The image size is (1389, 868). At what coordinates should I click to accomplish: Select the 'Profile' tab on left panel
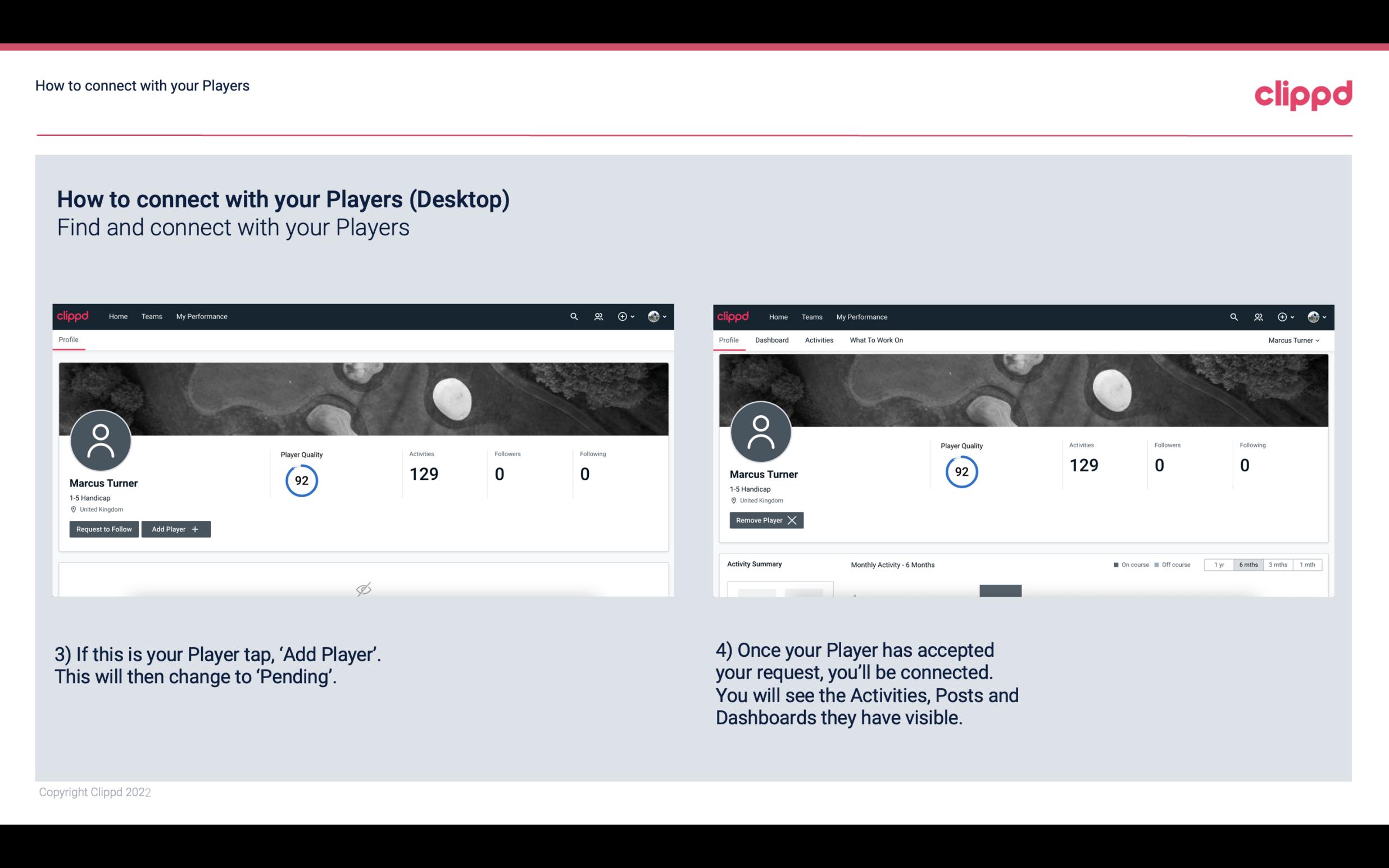(x=68, y=339)
